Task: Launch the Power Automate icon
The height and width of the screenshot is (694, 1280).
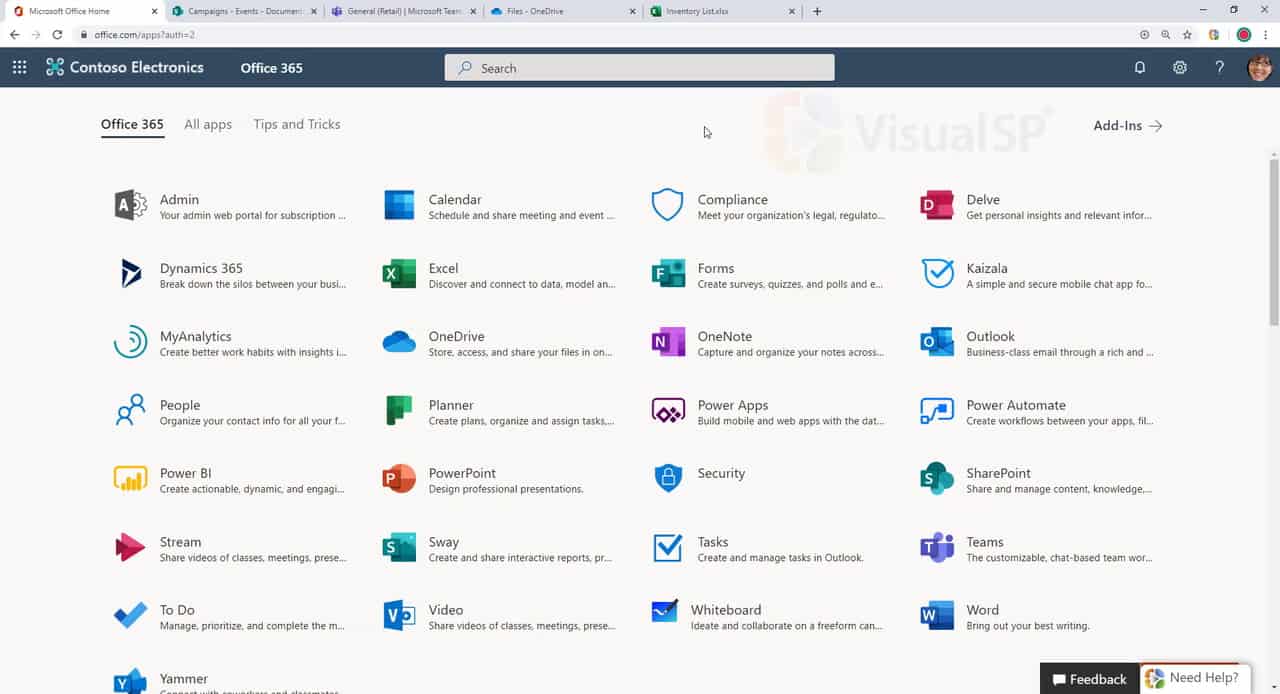Action: pos(937,410)
